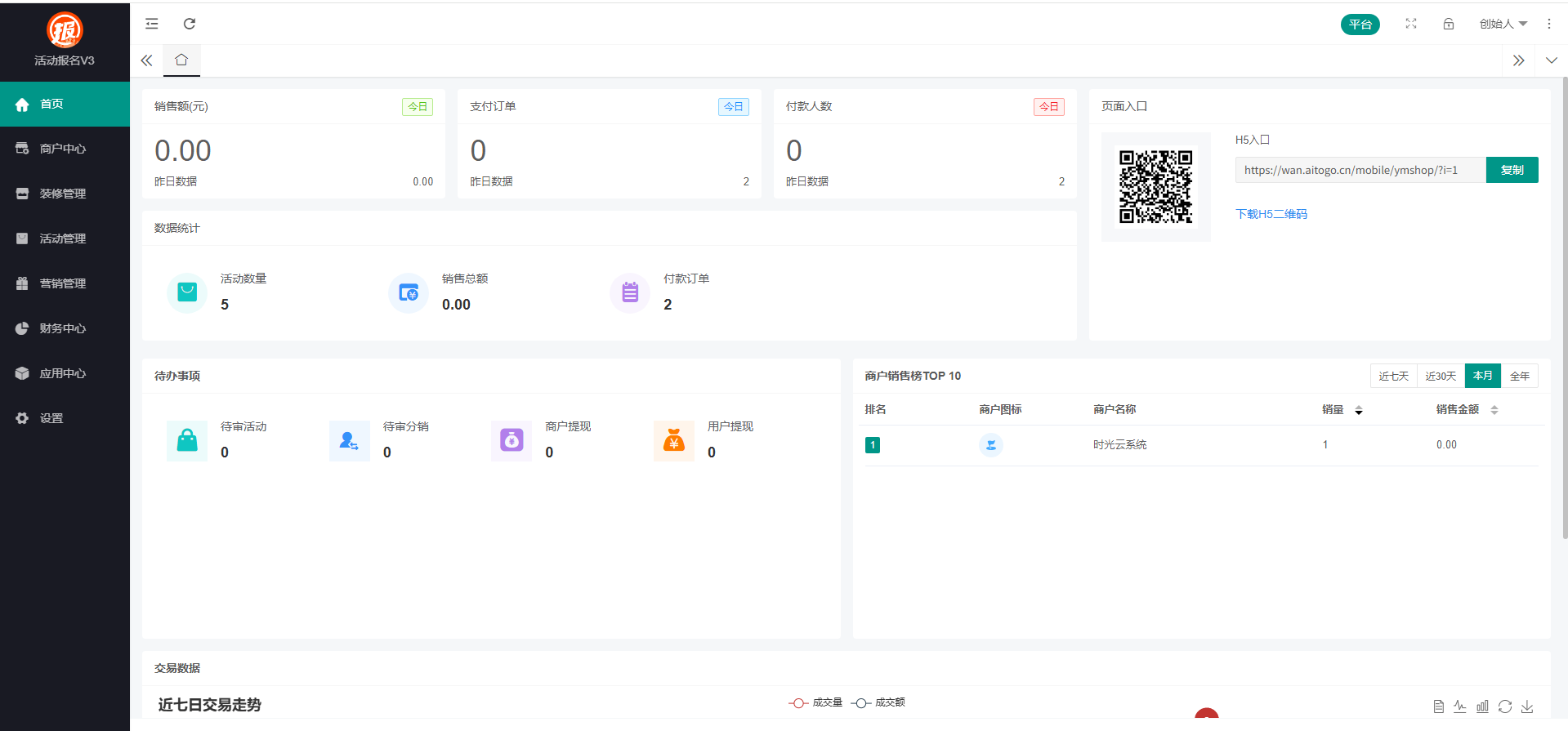
Task: Open 商户中心 in the sidebar
Action: 63,149
